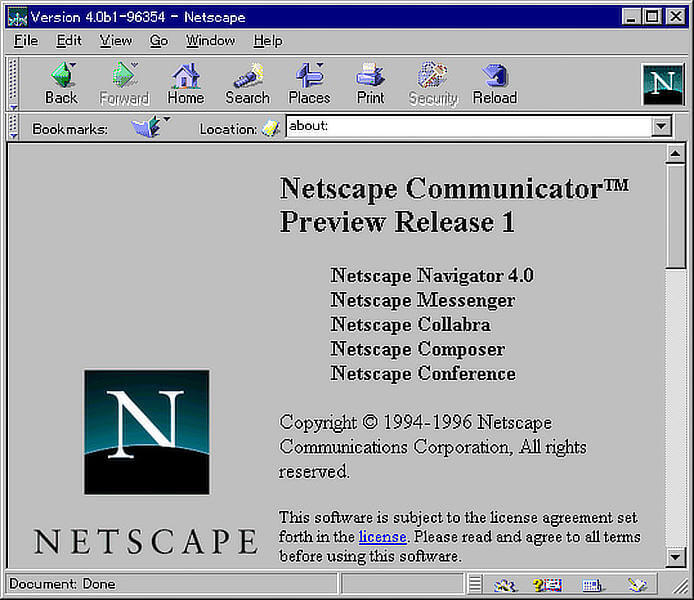
Task: Open Navigator from the status bar component icon
Action: tap(505, 585)
